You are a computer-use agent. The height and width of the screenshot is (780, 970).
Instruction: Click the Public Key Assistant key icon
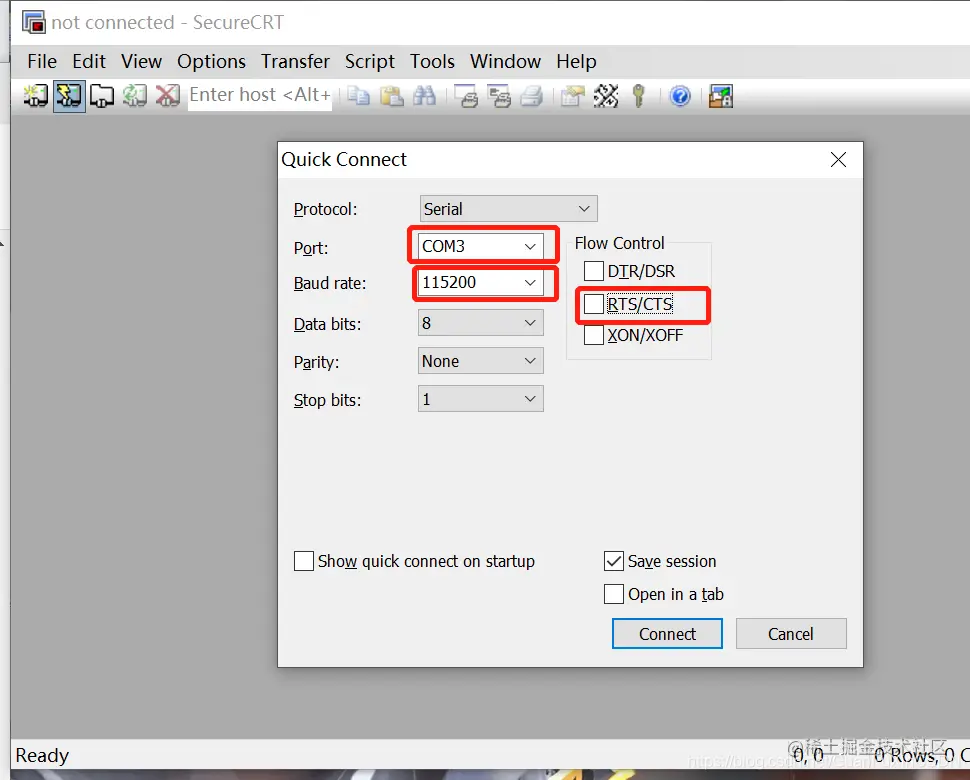[639, 96]
